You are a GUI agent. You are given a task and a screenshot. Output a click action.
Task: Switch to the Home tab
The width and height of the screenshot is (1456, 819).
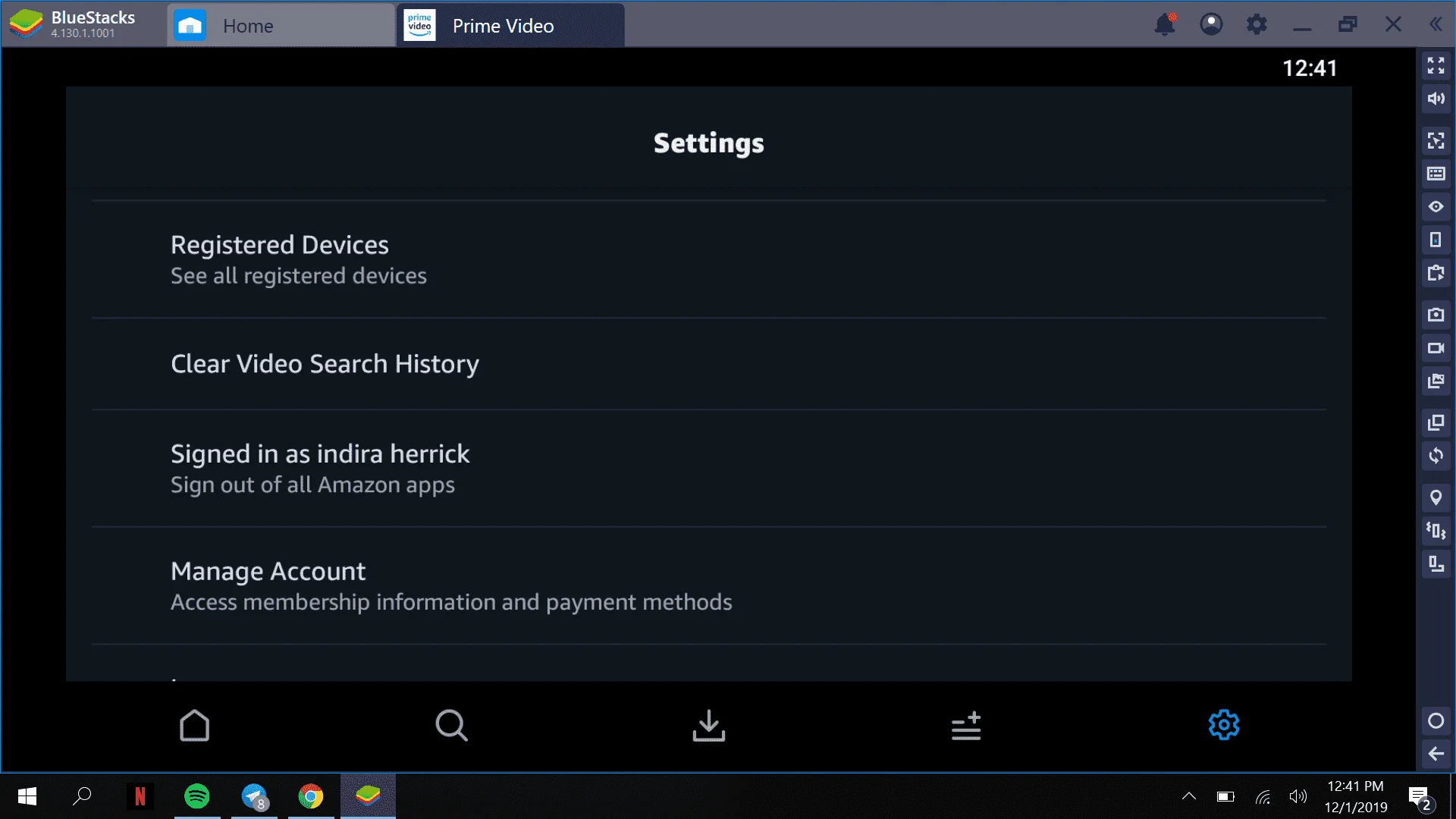pos(281,26)
